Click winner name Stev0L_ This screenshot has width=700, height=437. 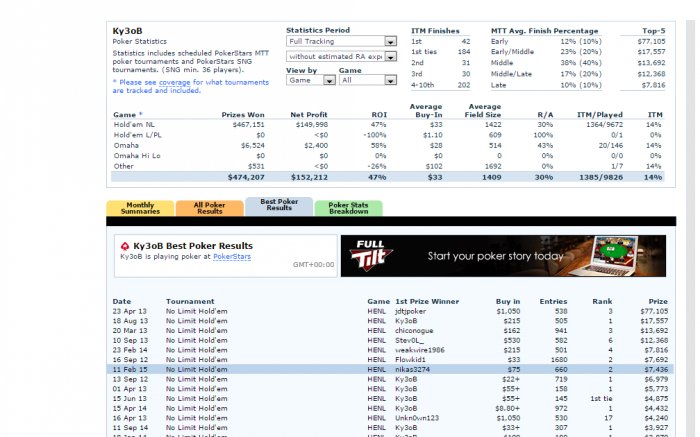(x=410, y=341)
